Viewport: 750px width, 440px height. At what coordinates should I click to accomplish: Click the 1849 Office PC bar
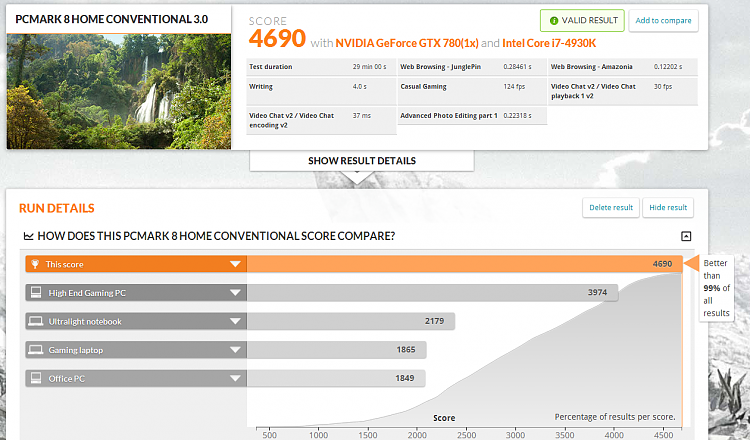pyautogui.click(x=336, y=378)
